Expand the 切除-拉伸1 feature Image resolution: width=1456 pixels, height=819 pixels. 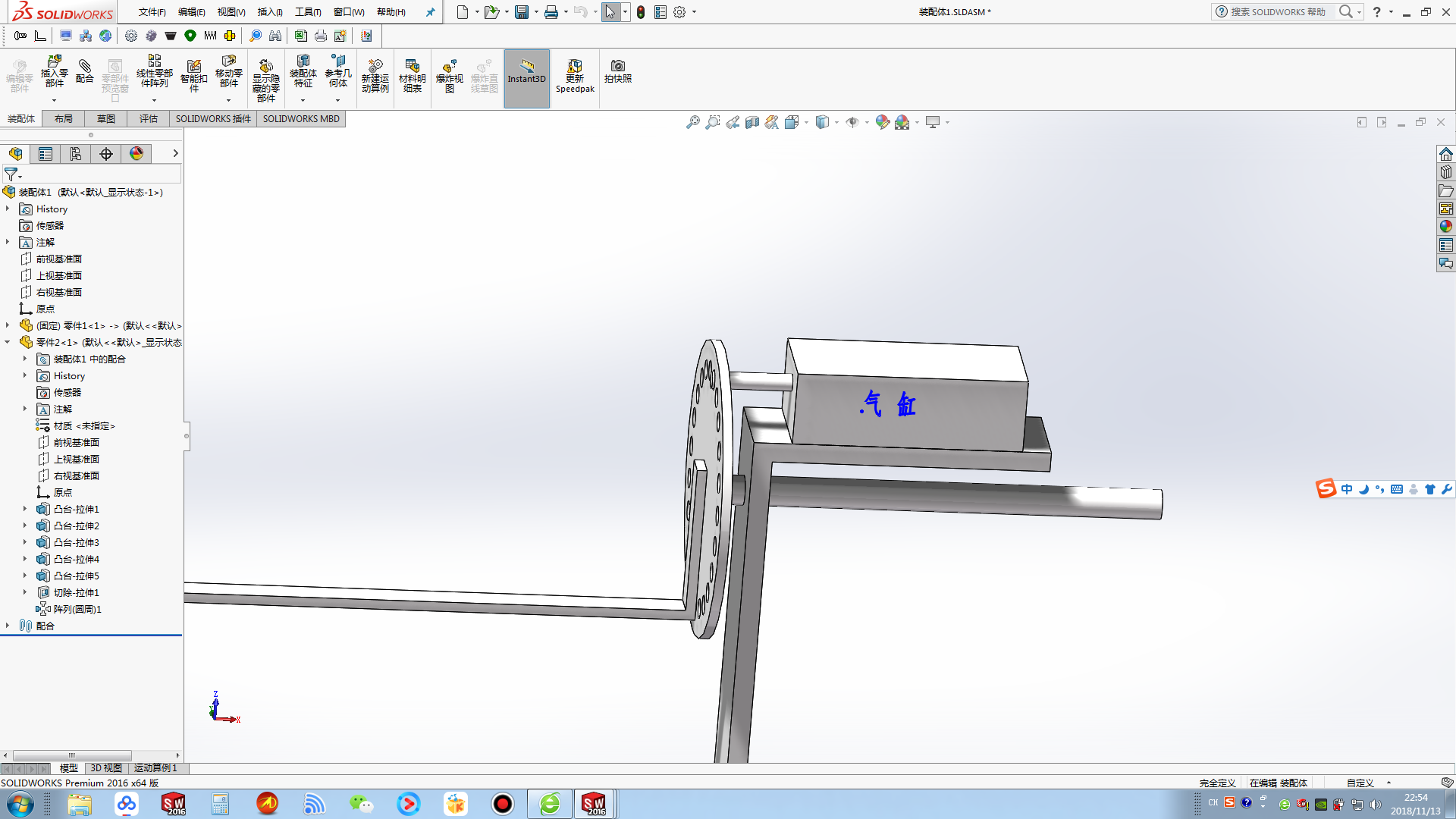click(25, 592)
